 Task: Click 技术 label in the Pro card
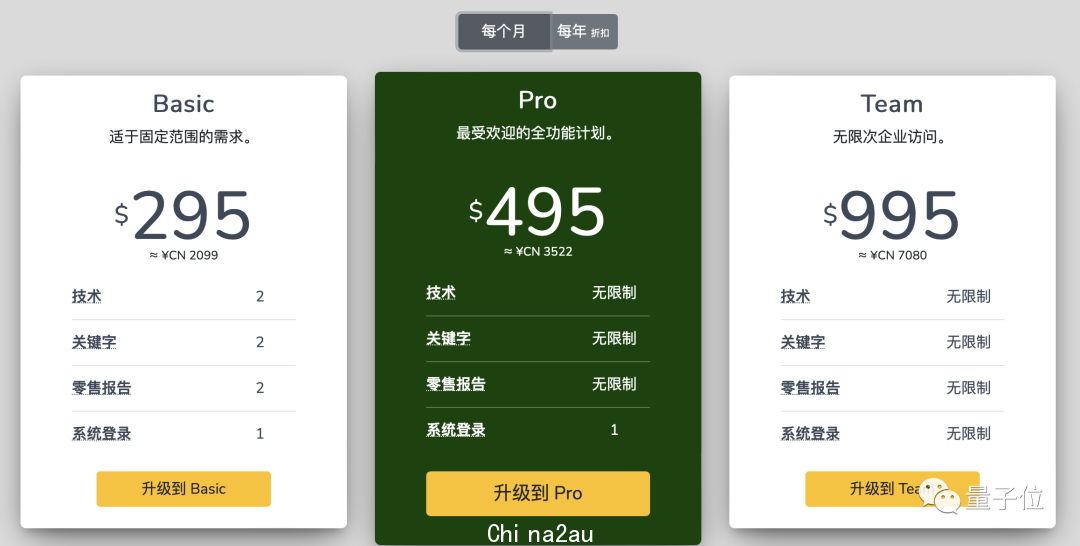pyautogui.click(x=441, y=293)
